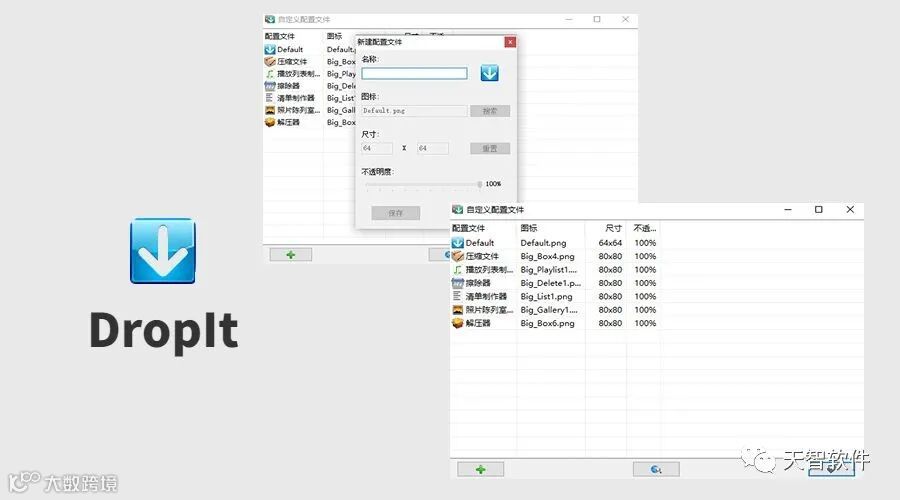Close the 新建配置文件 dialog with red X
Image resolution: width=900 pixels, height=500 pixels.
point(510,42)
